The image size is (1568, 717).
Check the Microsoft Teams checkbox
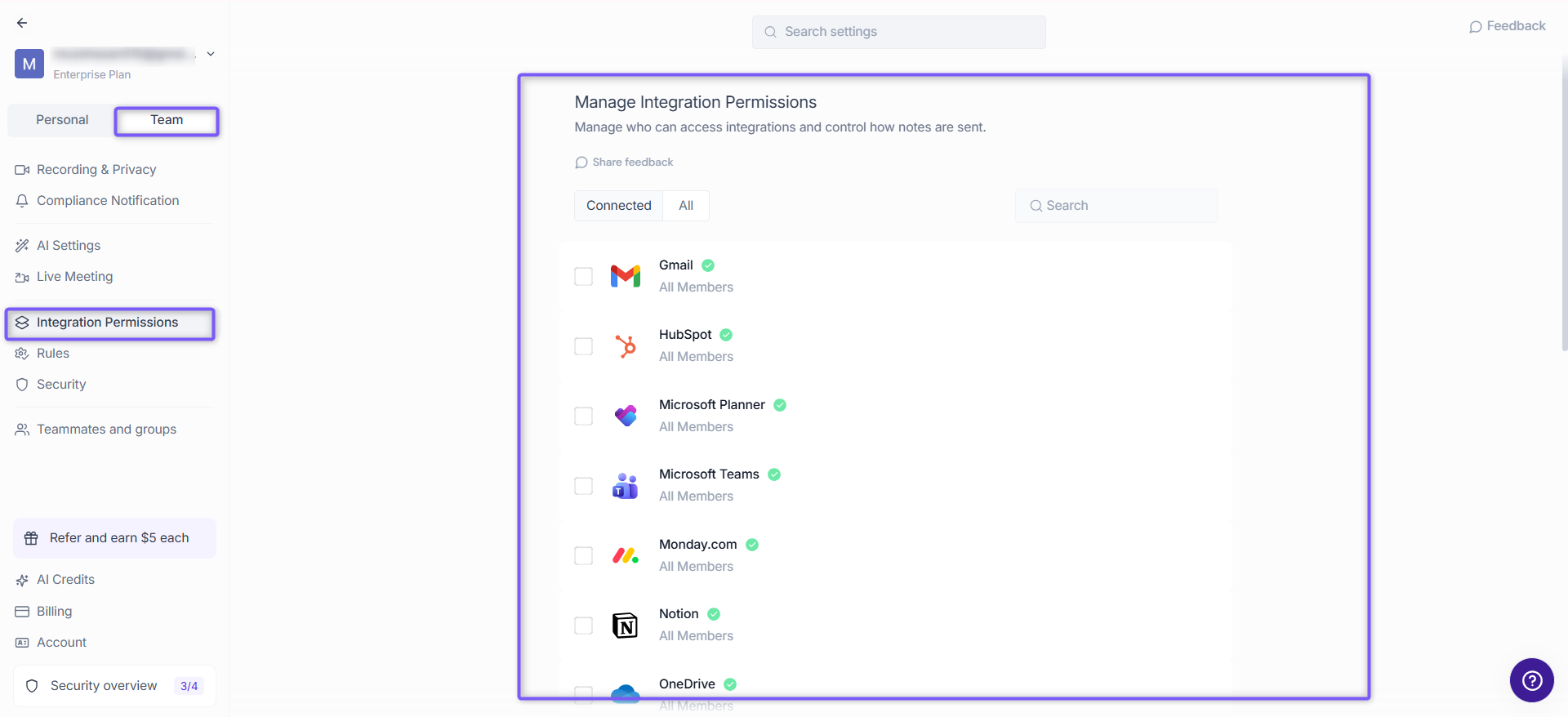(x=583, y=486)
